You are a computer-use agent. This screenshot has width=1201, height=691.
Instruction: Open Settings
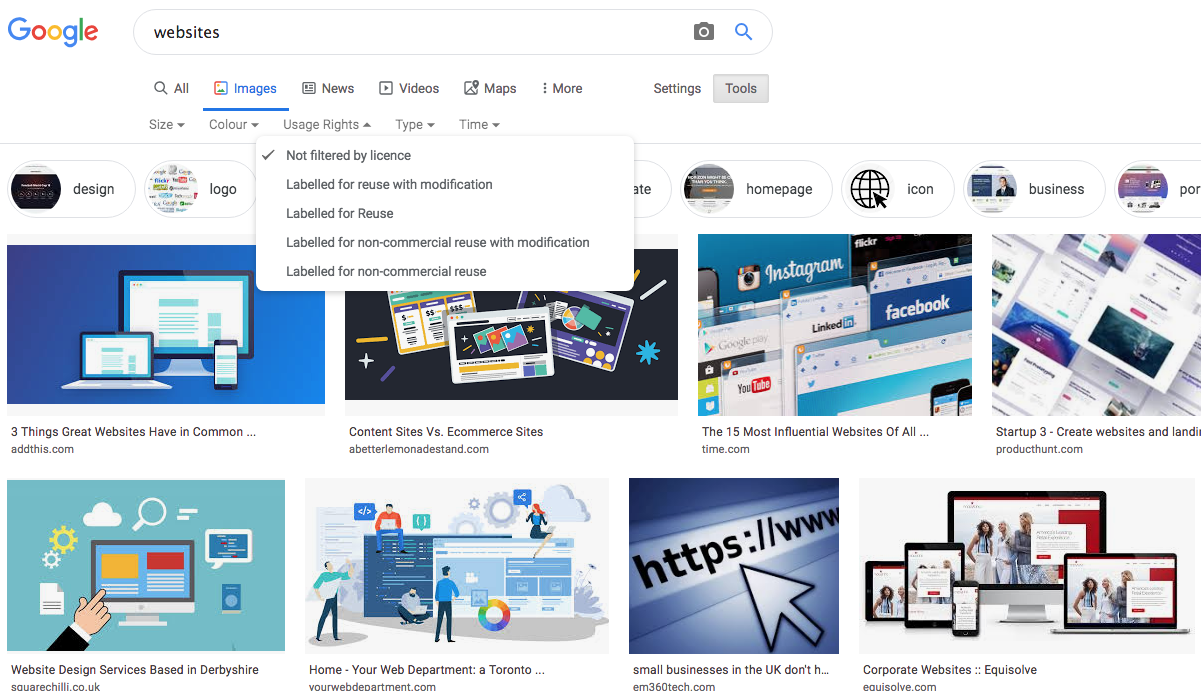(x=677, y=88)
